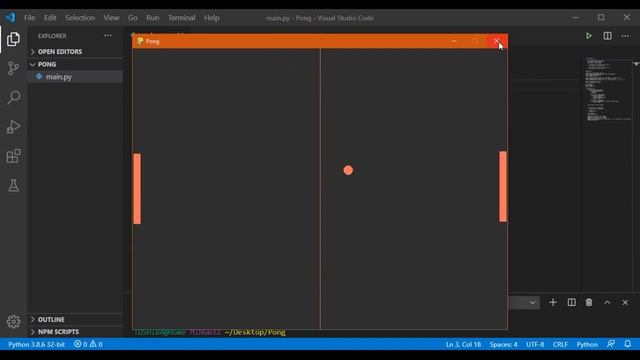640x360 pixels.
Task: Click the EXPLORER panel title
Action: click(x=52, y=36)
